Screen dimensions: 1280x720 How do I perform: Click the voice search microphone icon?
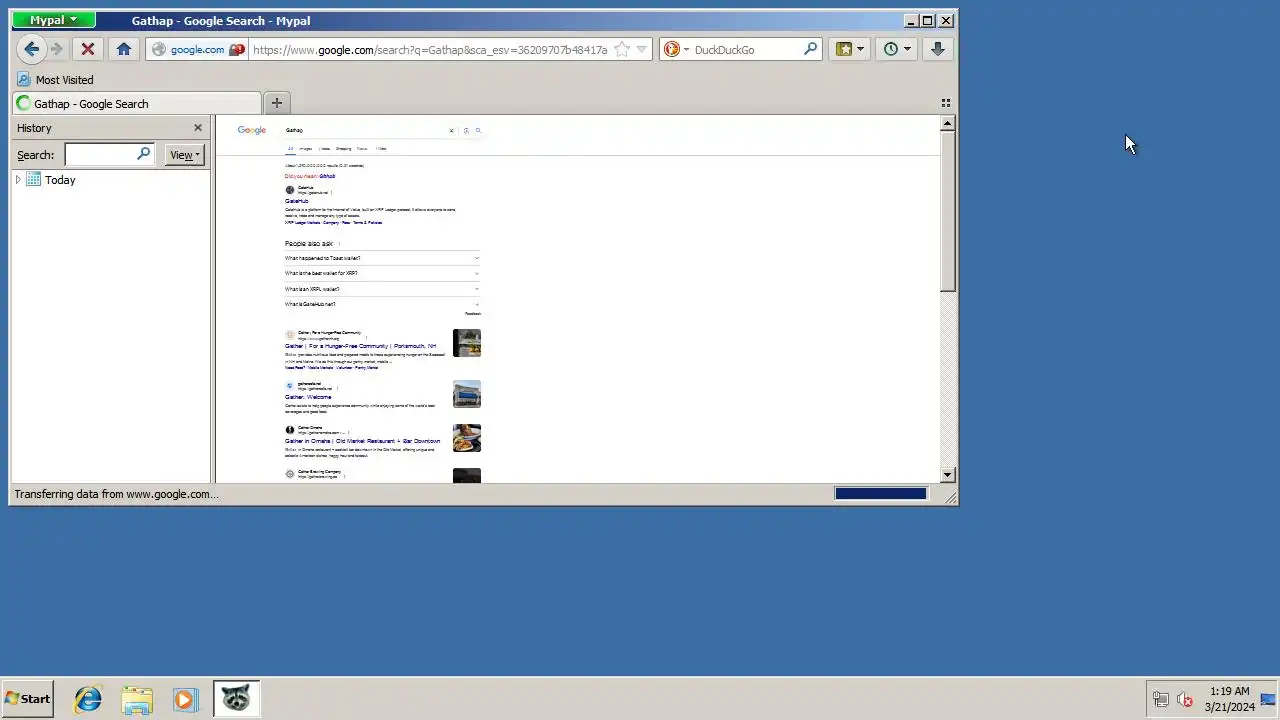point(466,130)
